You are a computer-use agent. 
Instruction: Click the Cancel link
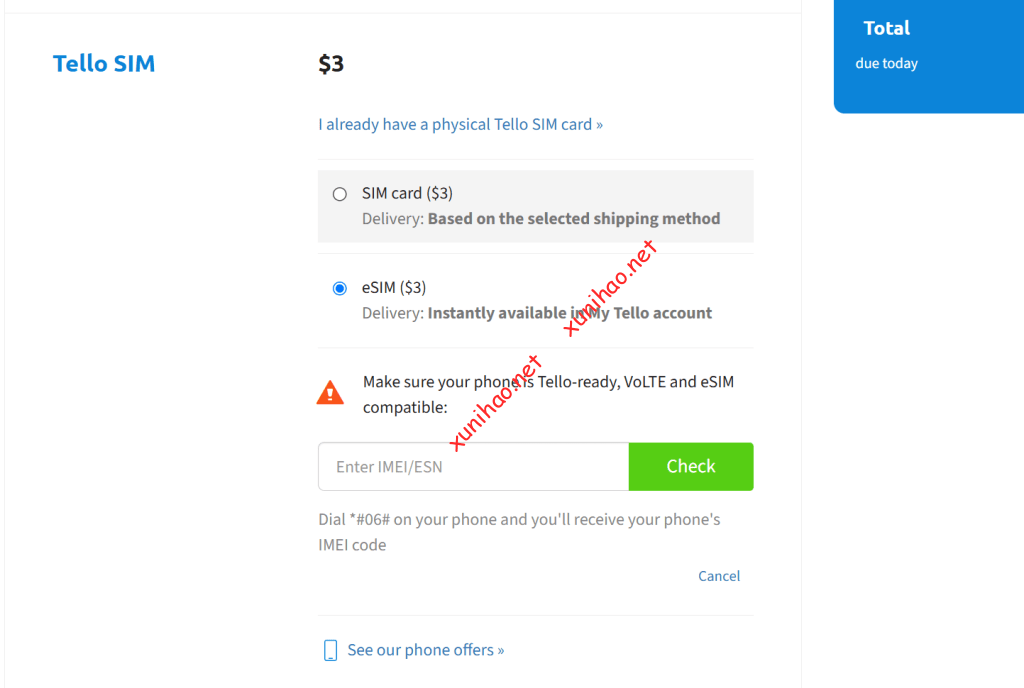[719, 576]
